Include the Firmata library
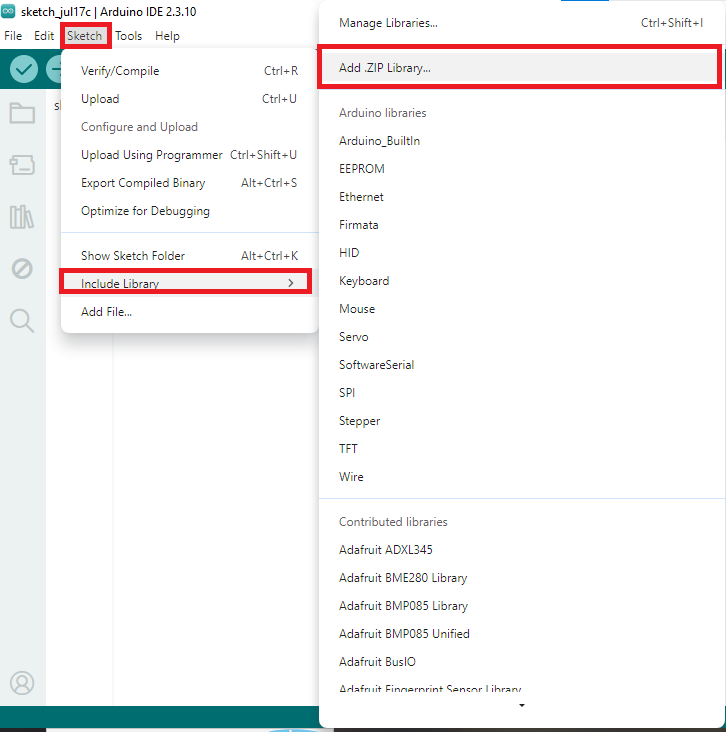The image size is (726, 732). 521,225
